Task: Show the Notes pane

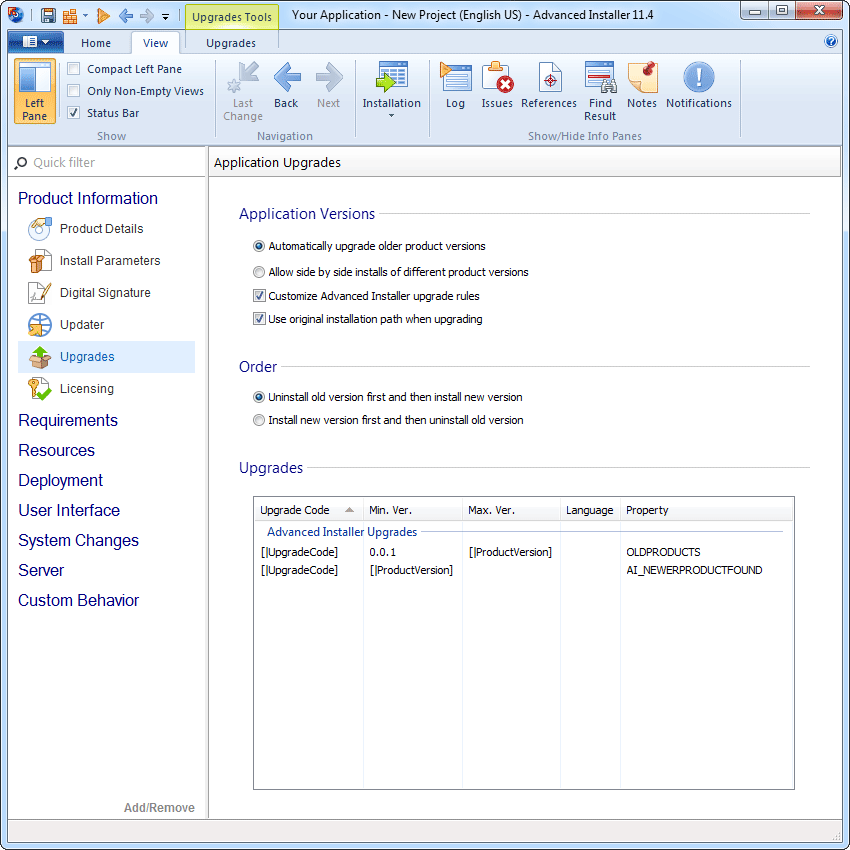Action: pos(642,85)
